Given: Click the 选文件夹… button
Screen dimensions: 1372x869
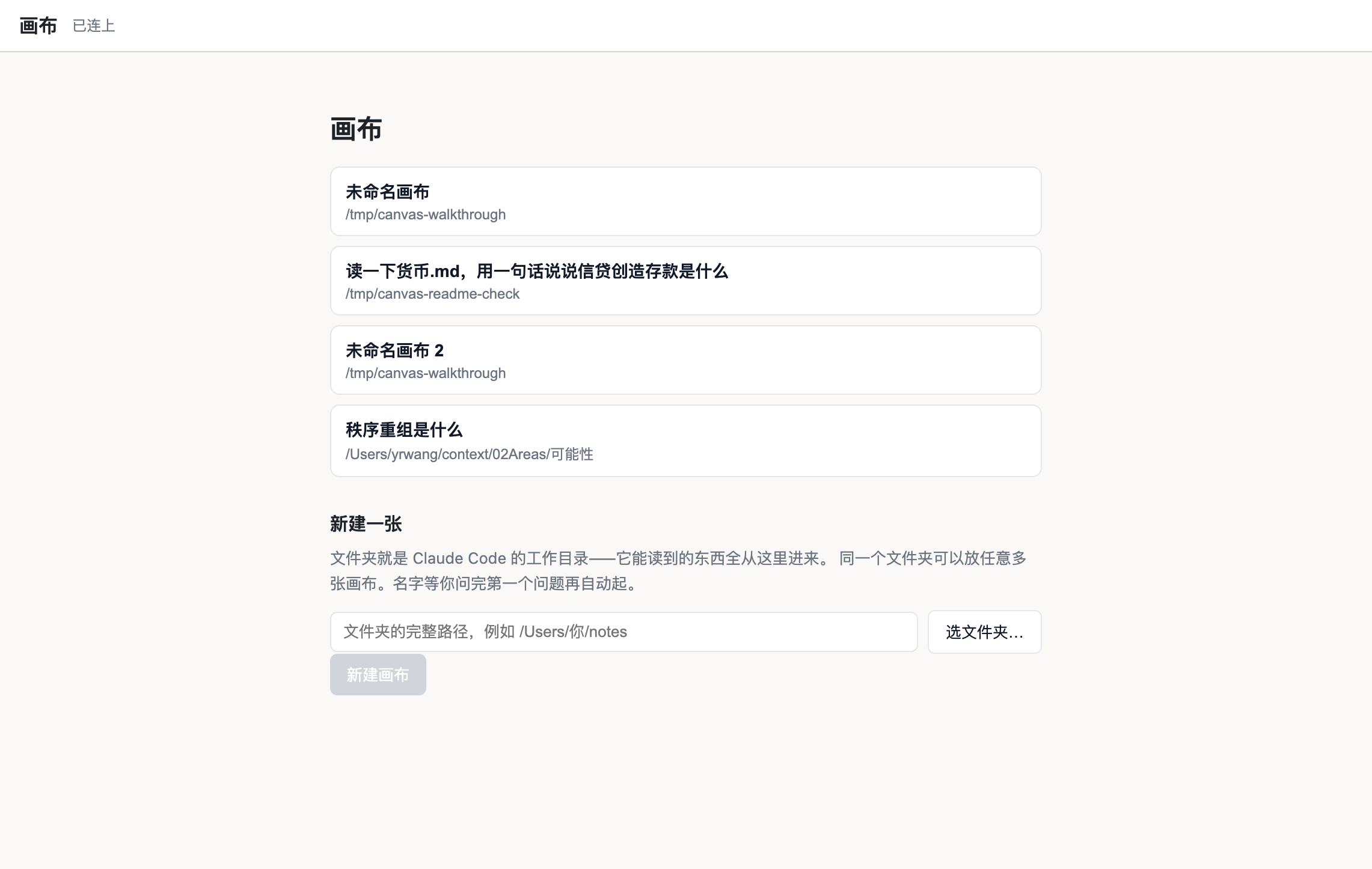Looking at the screenshot, I should [984, 632].
